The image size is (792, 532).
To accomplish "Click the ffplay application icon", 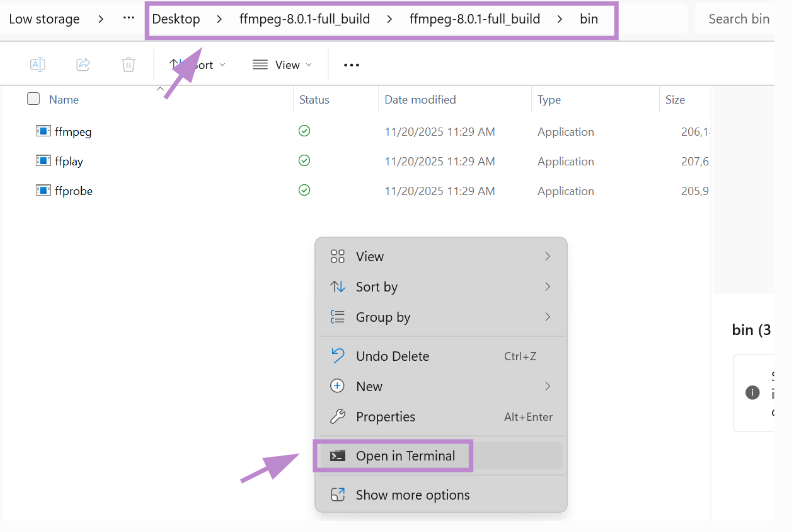I will [x=43, y=161].
